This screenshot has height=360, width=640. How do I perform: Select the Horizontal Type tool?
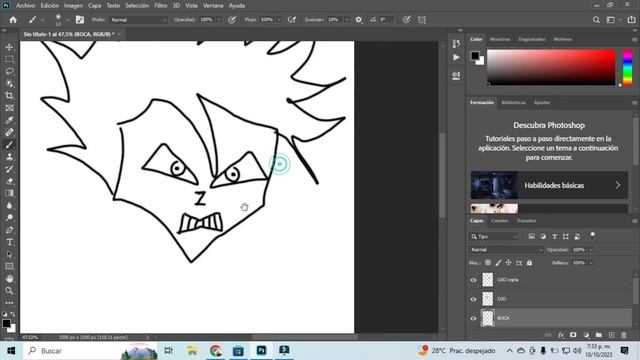click(x=9, y=242)
